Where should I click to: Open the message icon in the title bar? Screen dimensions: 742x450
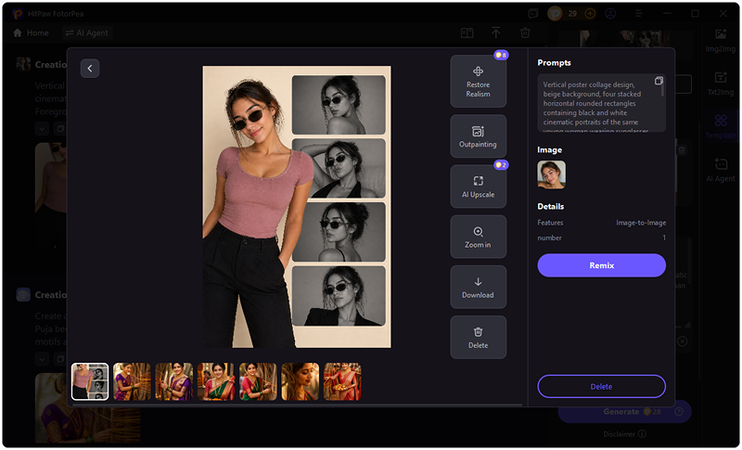click(x=533, y=14)
